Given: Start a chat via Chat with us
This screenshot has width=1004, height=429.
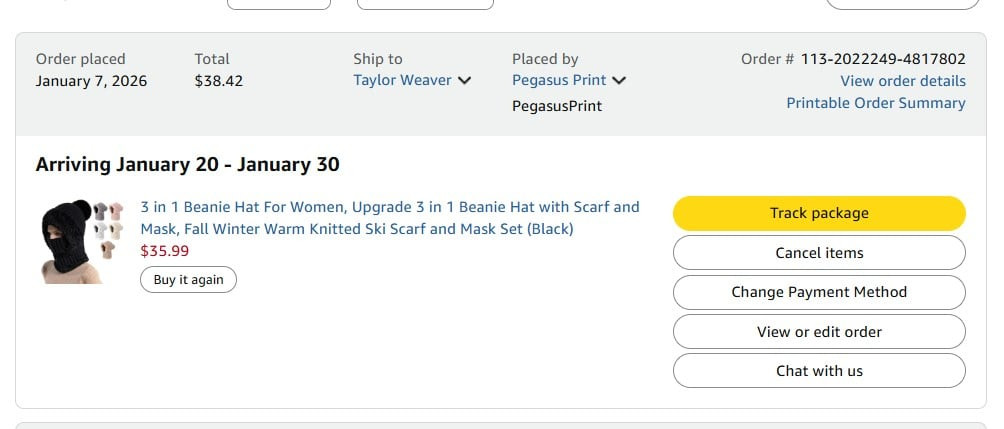Looking at the screenshot, I should [818, 371].
